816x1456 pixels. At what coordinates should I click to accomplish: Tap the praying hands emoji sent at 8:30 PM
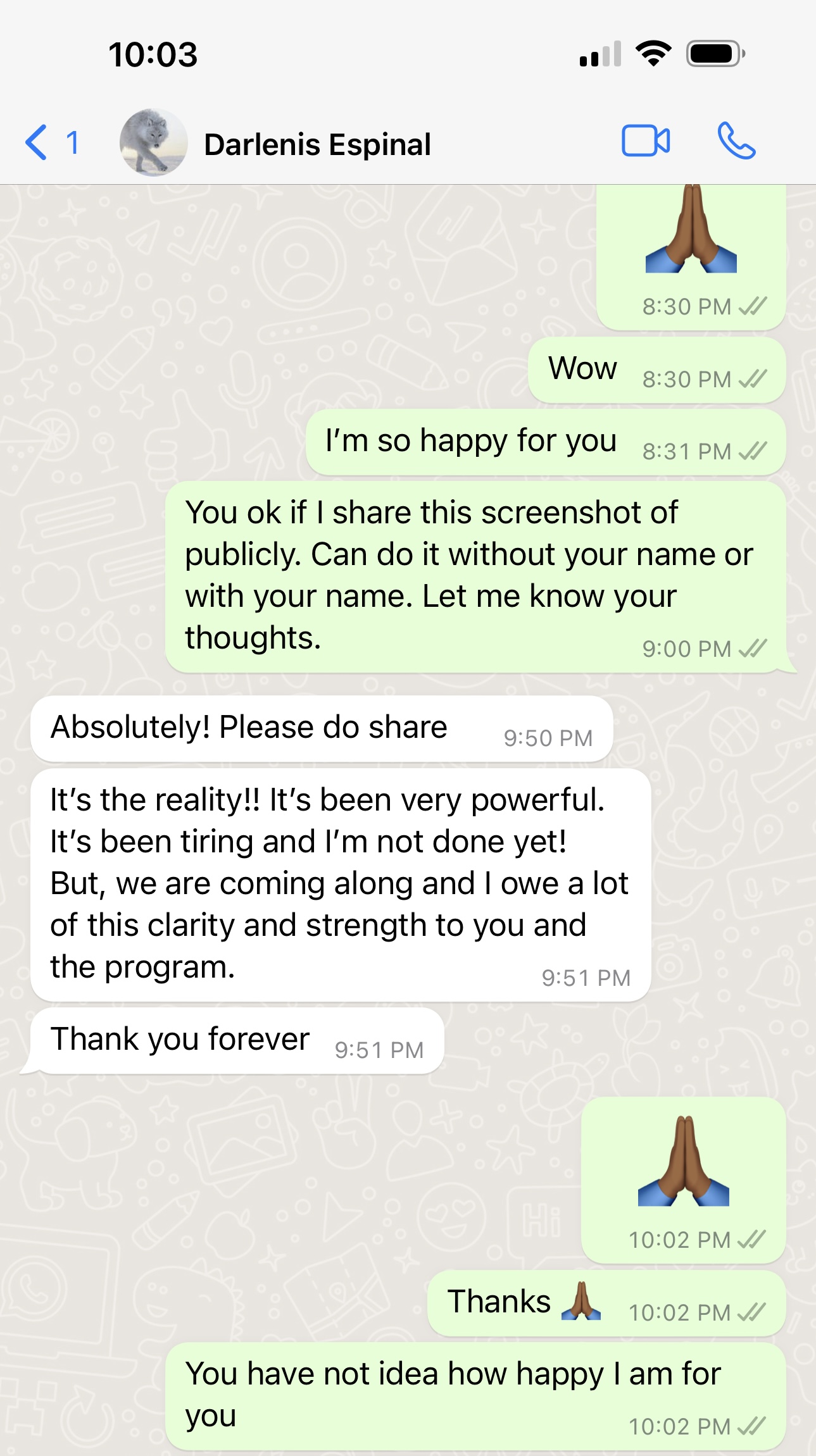(x=691, y=229)
